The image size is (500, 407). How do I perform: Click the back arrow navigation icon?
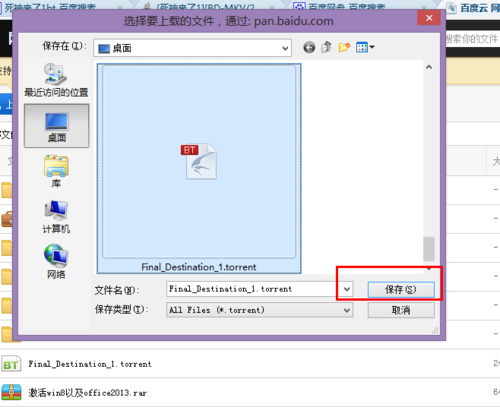[309, 48]
